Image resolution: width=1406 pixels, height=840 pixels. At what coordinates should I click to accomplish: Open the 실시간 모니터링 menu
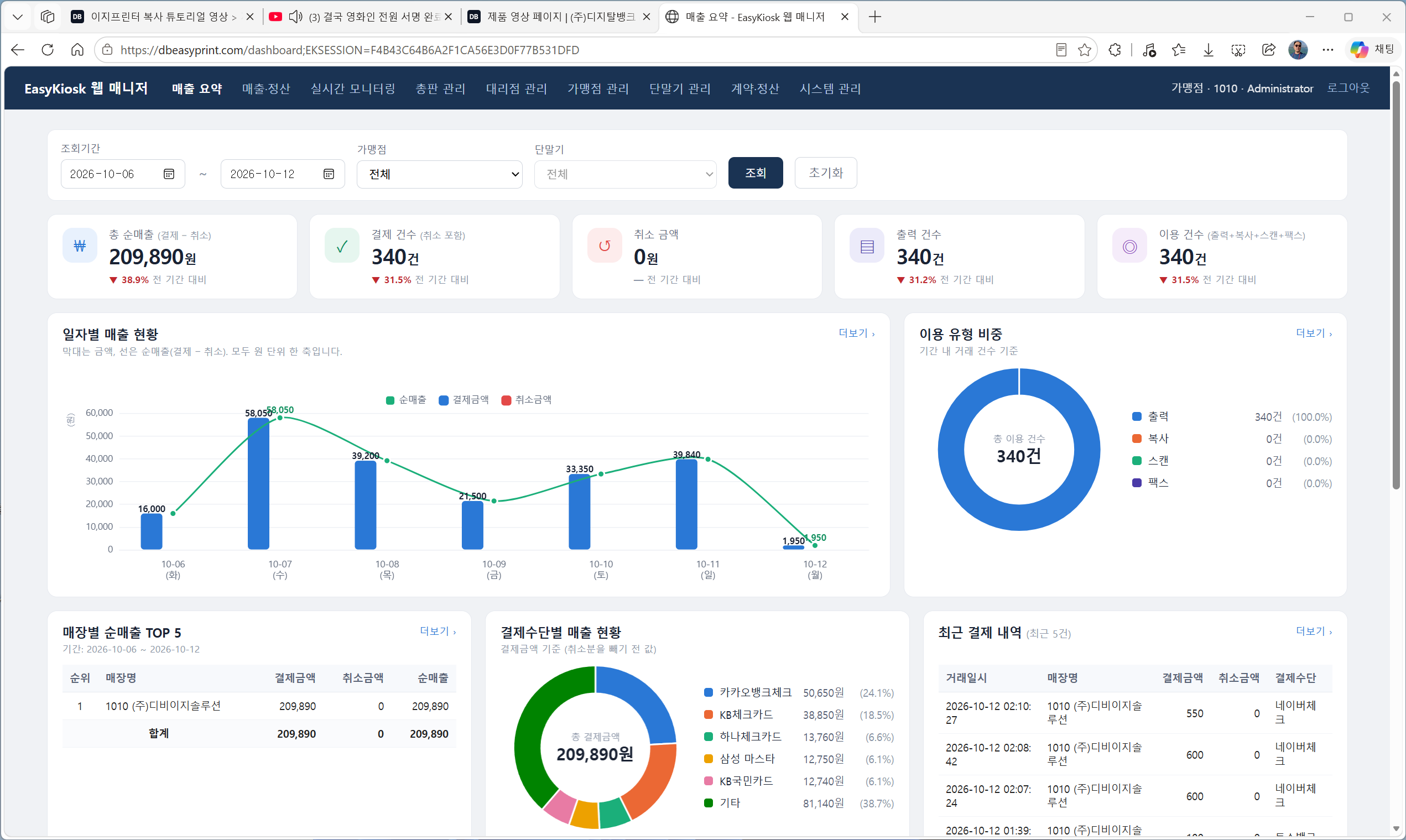coord(353,88)
